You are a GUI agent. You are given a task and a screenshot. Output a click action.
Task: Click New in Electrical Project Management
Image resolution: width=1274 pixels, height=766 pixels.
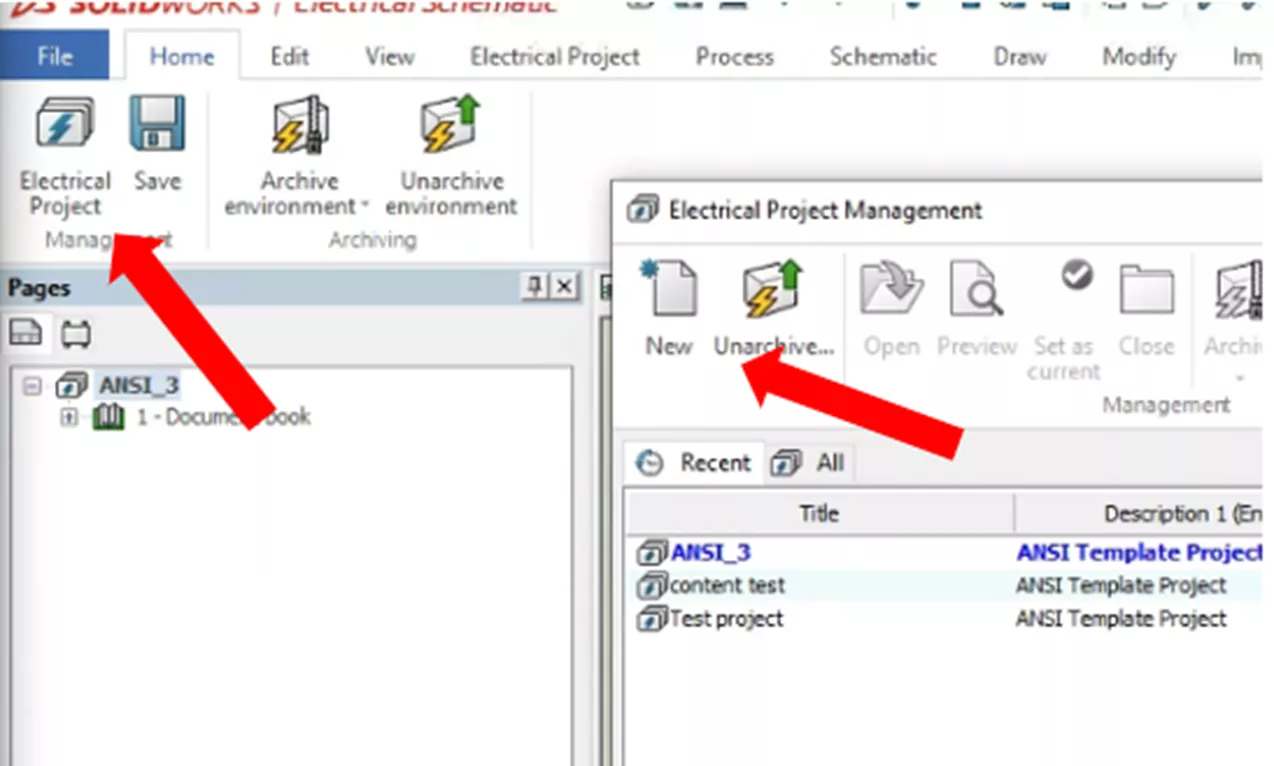[x=669, y=308]
